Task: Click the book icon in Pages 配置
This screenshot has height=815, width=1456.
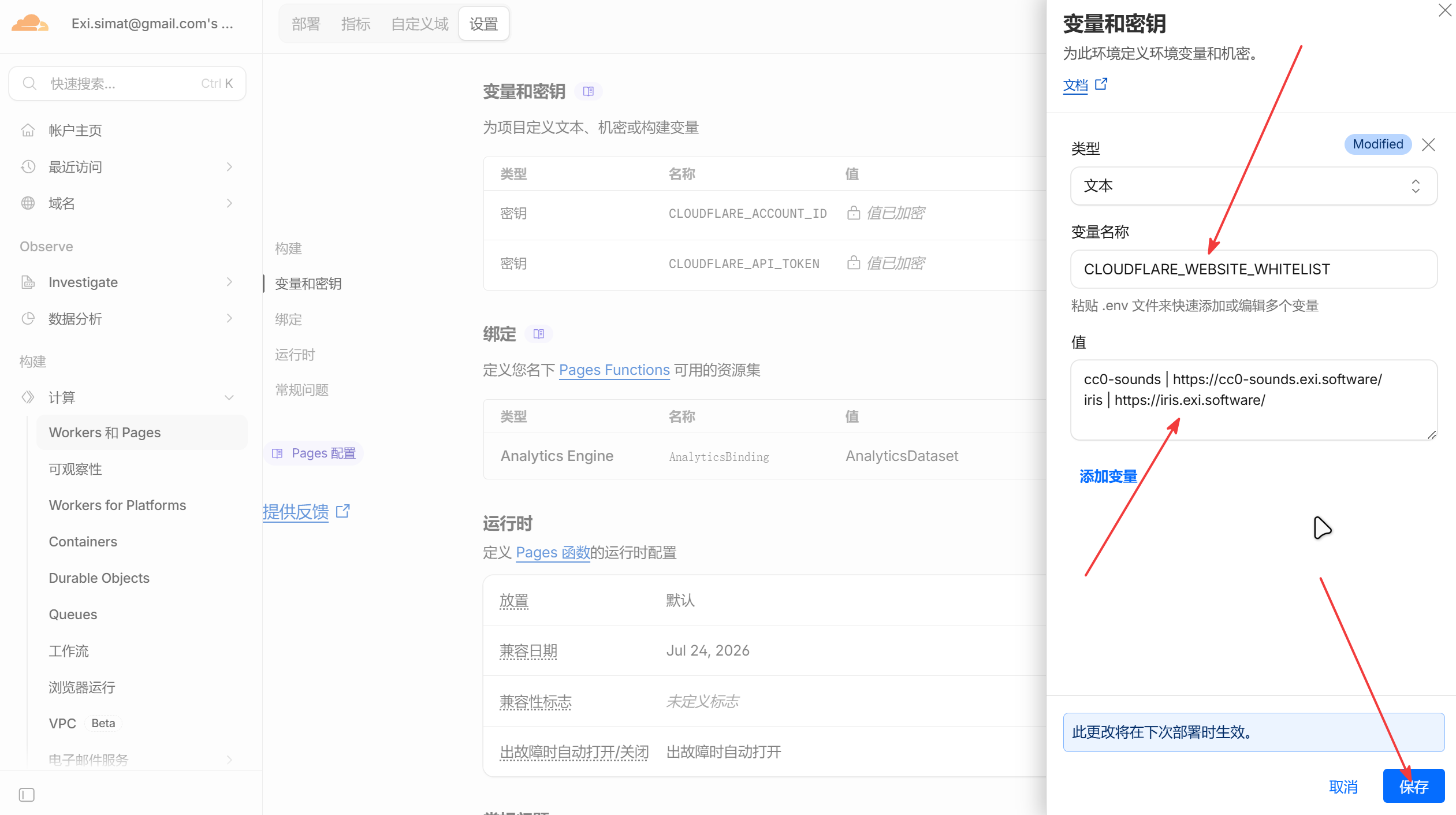Action: tap(277, 453)
